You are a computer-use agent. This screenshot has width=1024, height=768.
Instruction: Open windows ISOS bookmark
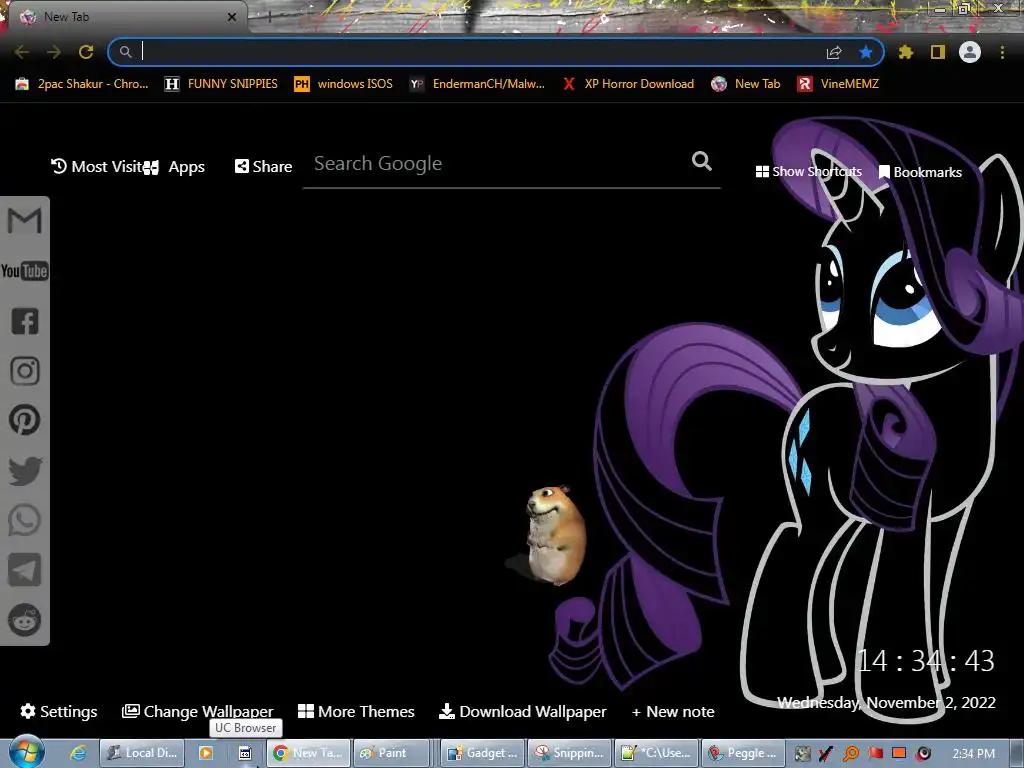pos(344,84)
